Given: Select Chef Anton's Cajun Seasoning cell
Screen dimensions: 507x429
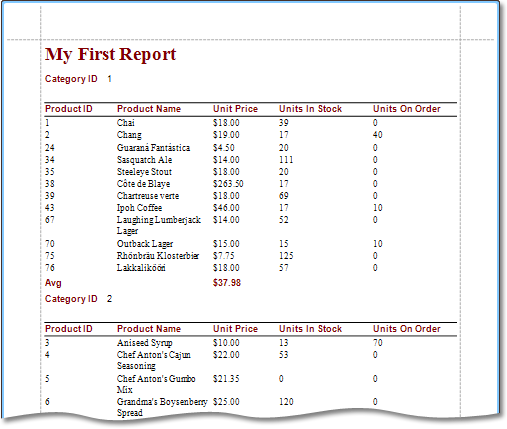Looking at the screenshot, I should [x=154, y=360].
